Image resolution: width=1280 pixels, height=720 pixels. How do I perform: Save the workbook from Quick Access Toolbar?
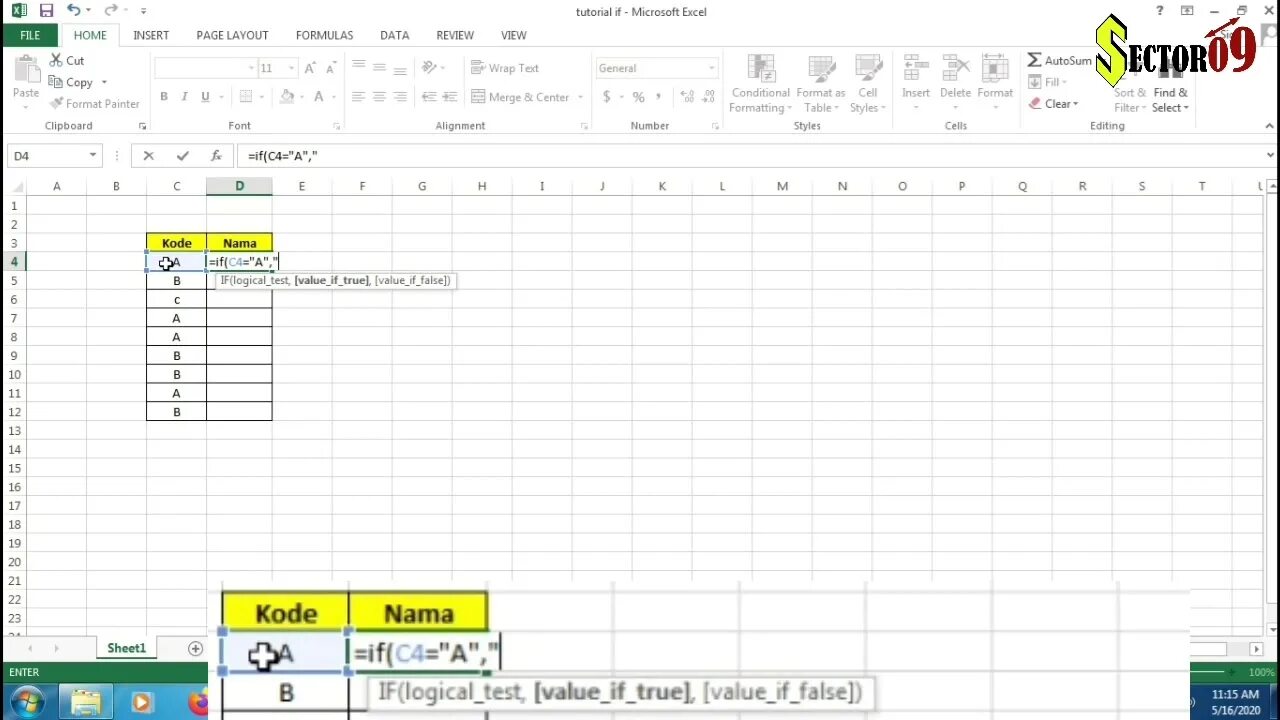pyautogui.click(x=46, y=11)
